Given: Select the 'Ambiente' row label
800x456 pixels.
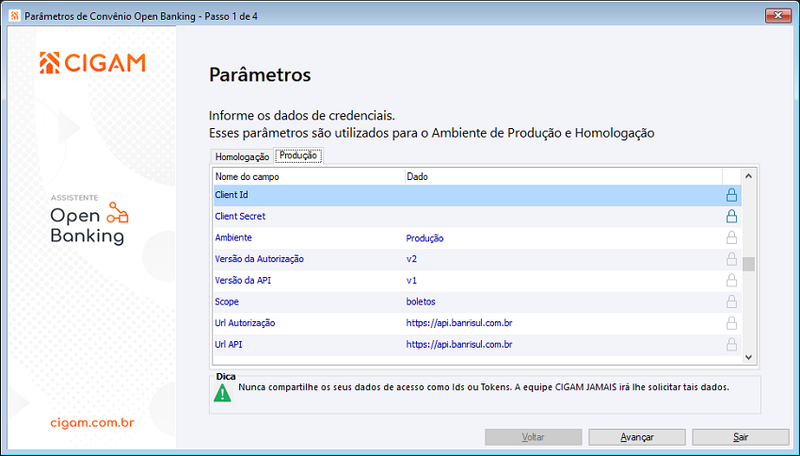Looking at the screenshot, I should pos(233,238).
